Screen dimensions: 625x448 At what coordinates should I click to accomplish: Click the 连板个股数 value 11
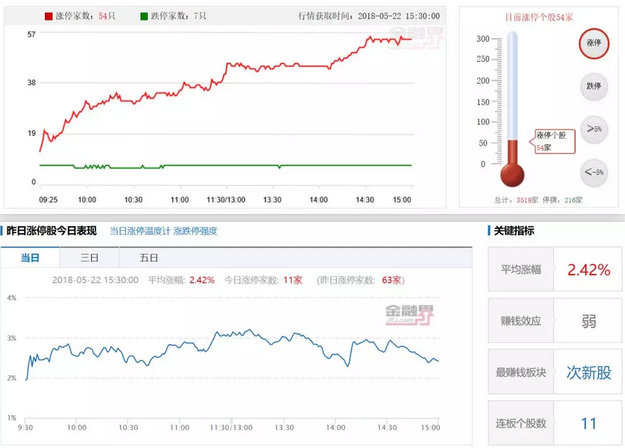click(589, 422)
